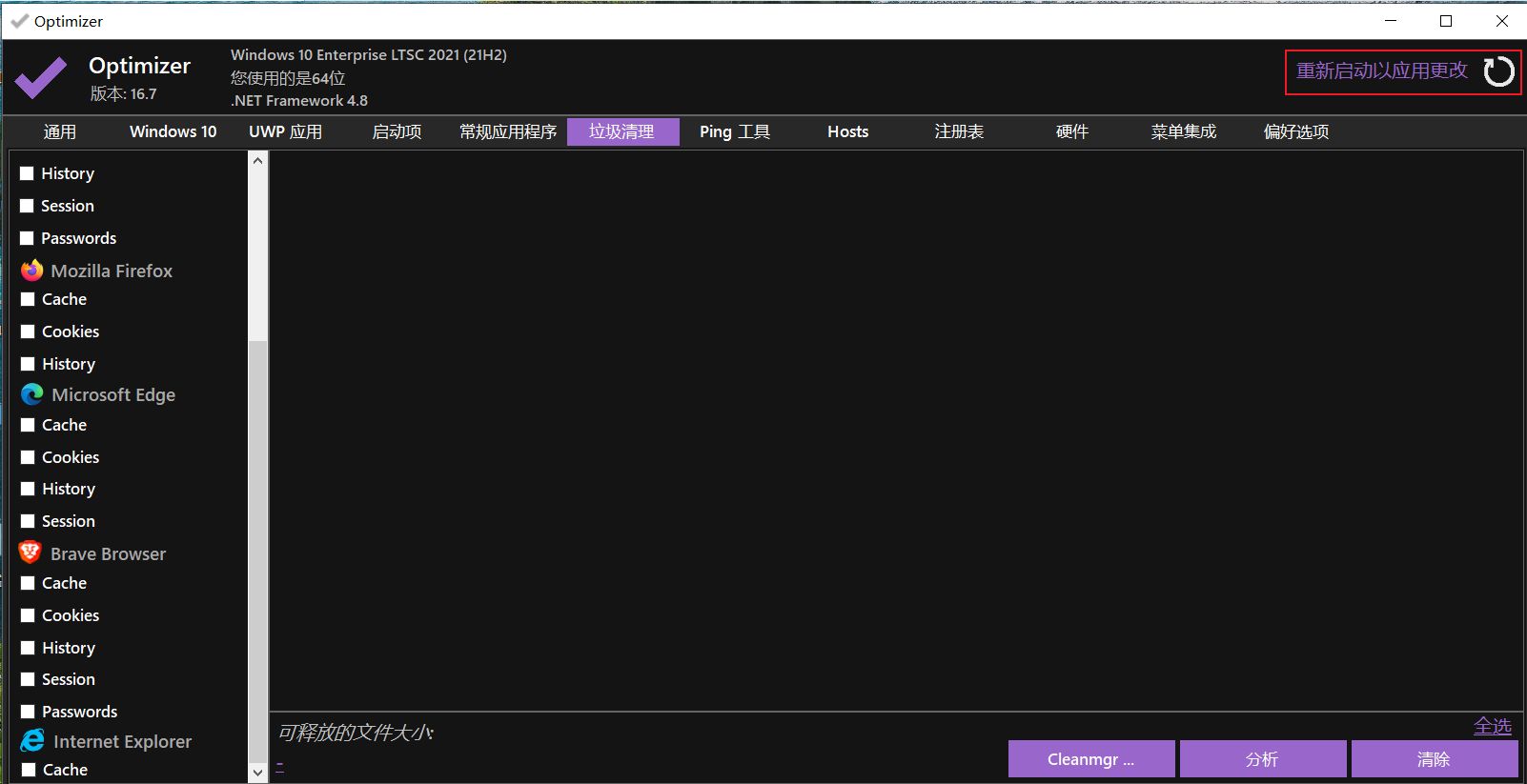Click the 清除 clean button
This screenshot has width=1527, height=784.
pyautogui.click(x=1434, y=759)
